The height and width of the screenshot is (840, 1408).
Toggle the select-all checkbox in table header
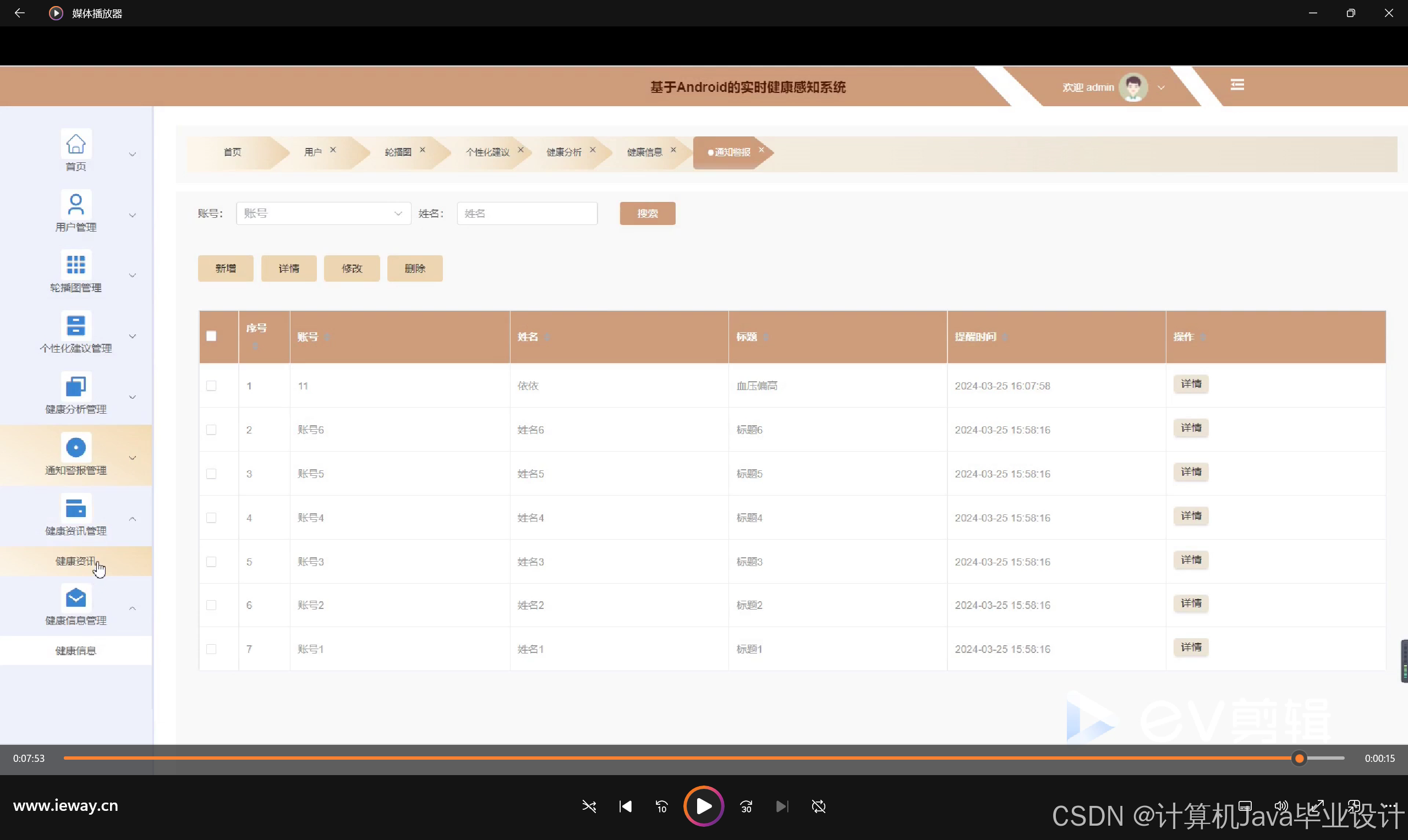coord(211,336)
